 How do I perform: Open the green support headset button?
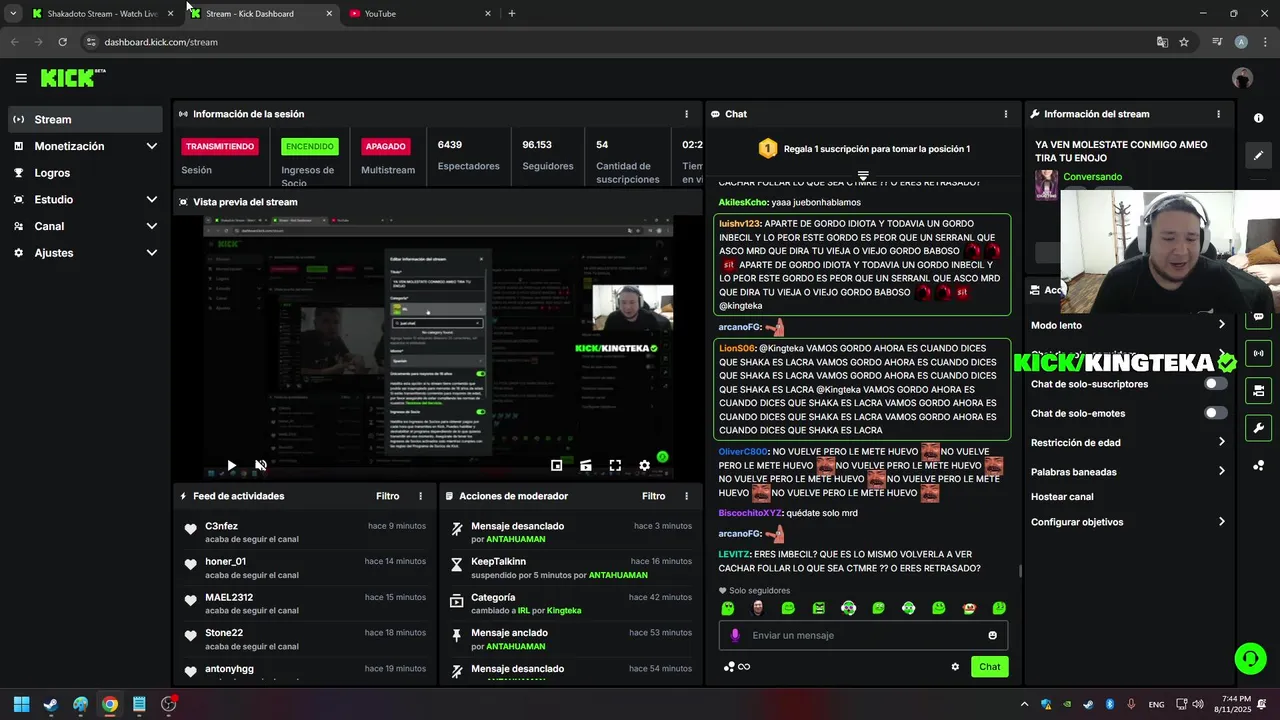1250,658
